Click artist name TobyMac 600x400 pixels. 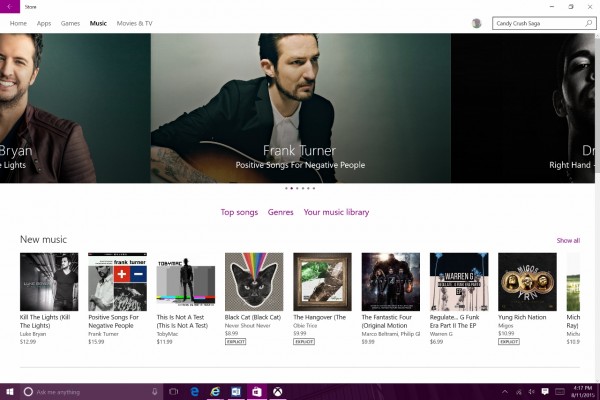click(x=167, y=334)
